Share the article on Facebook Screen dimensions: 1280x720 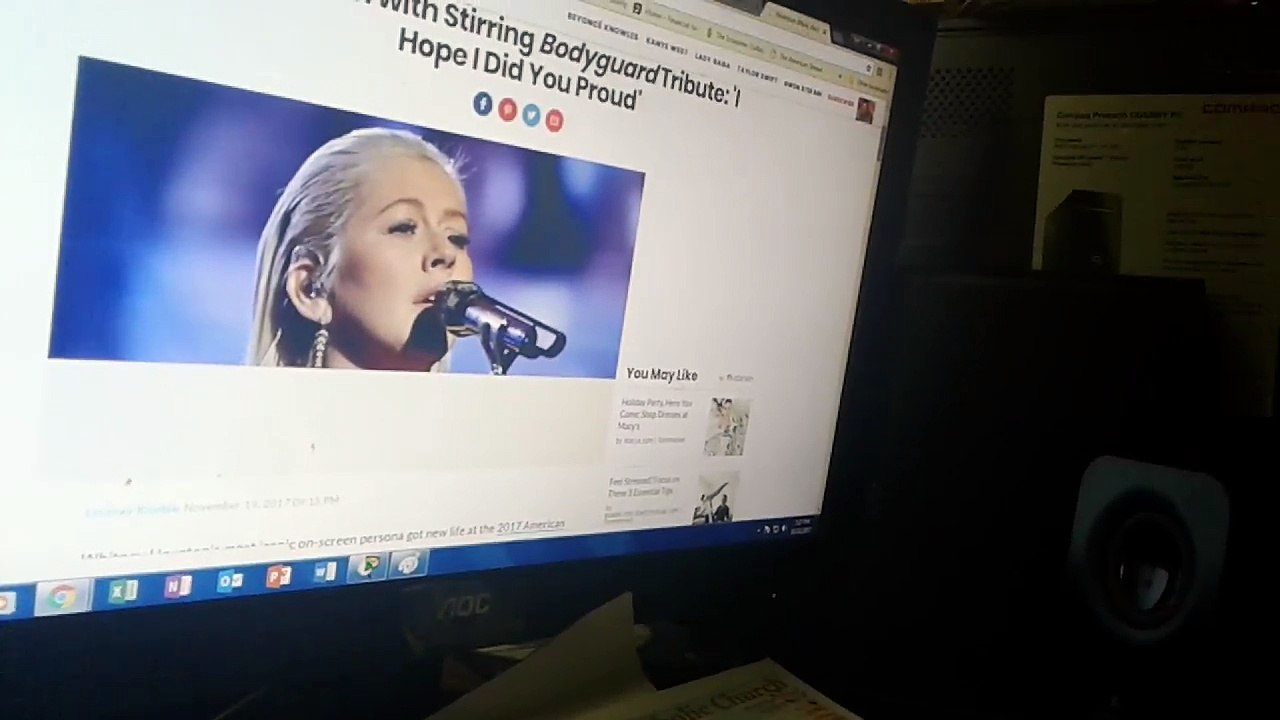point(483,103)
